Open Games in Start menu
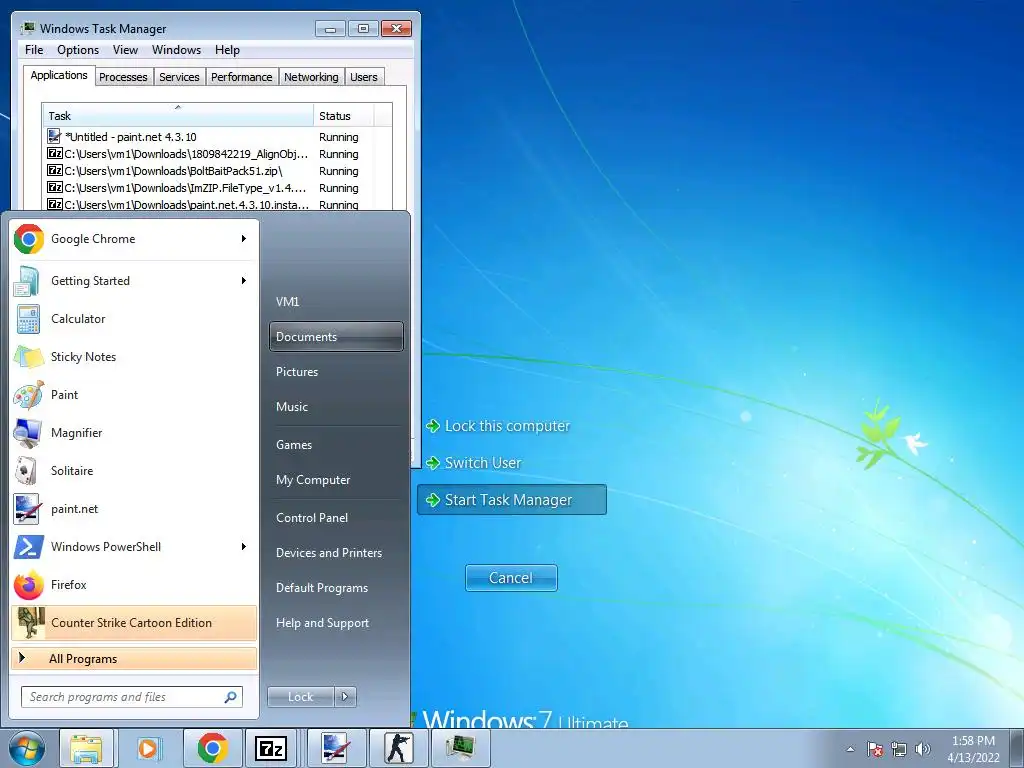This screenshot has width=1024, height=768. click(336, 445)
